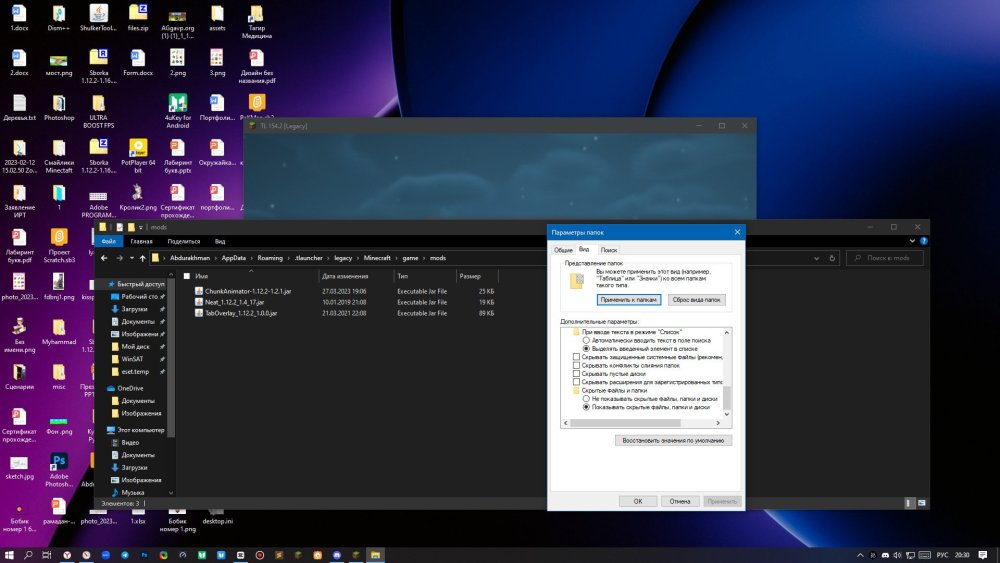Click the back arrow in Explorer navigation
The height and width of the screenshot is (563, 1000).
(104, 258)
